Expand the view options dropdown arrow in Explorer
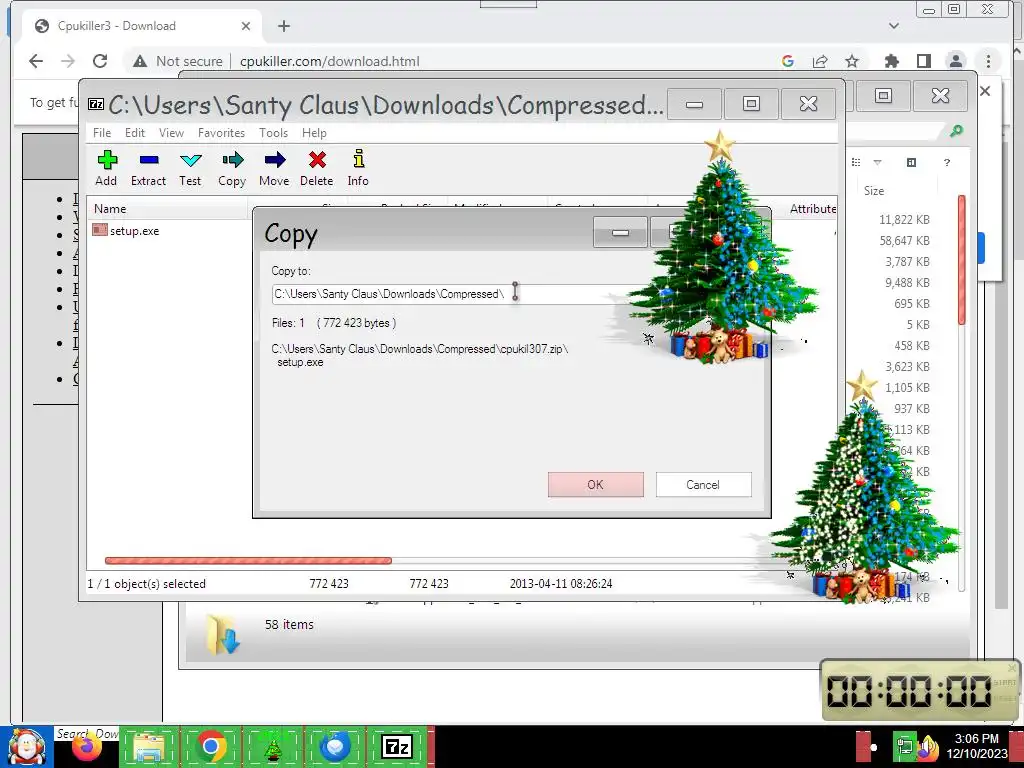The width and height of the screenshot is (1024, 768). click(x=878, y=163)
